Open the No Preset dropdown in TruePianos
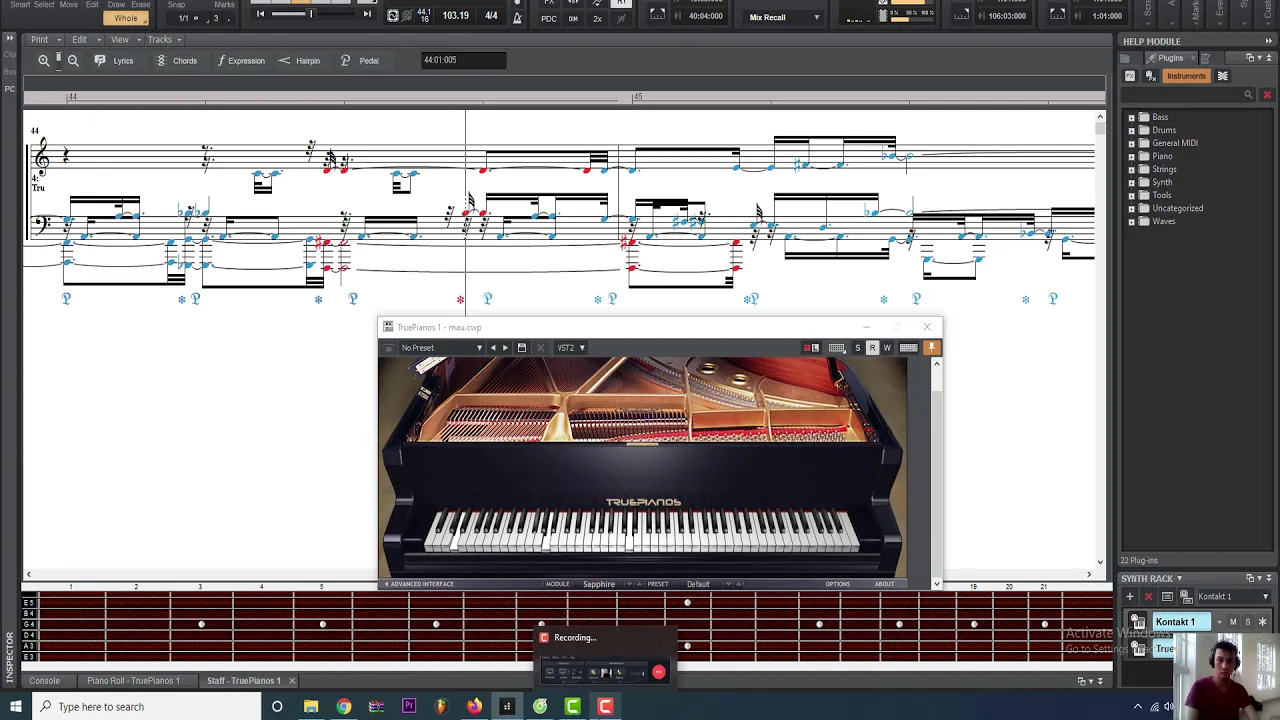Screen dimensions: 1280x720 click(x=441, y=348)
